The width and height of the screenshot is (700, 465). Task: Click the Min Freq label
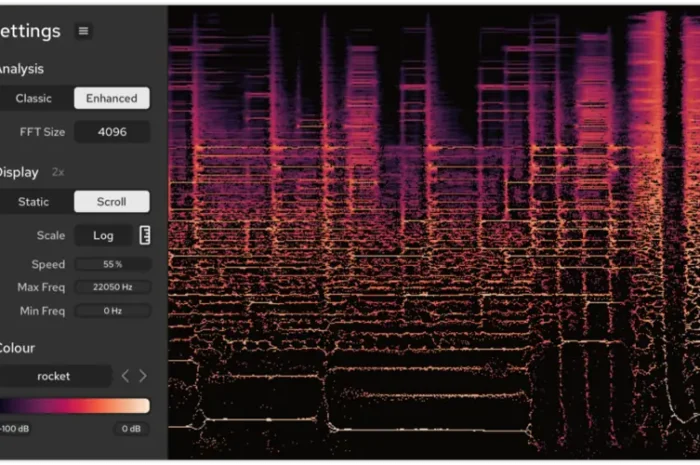click(x=42, y=311)
